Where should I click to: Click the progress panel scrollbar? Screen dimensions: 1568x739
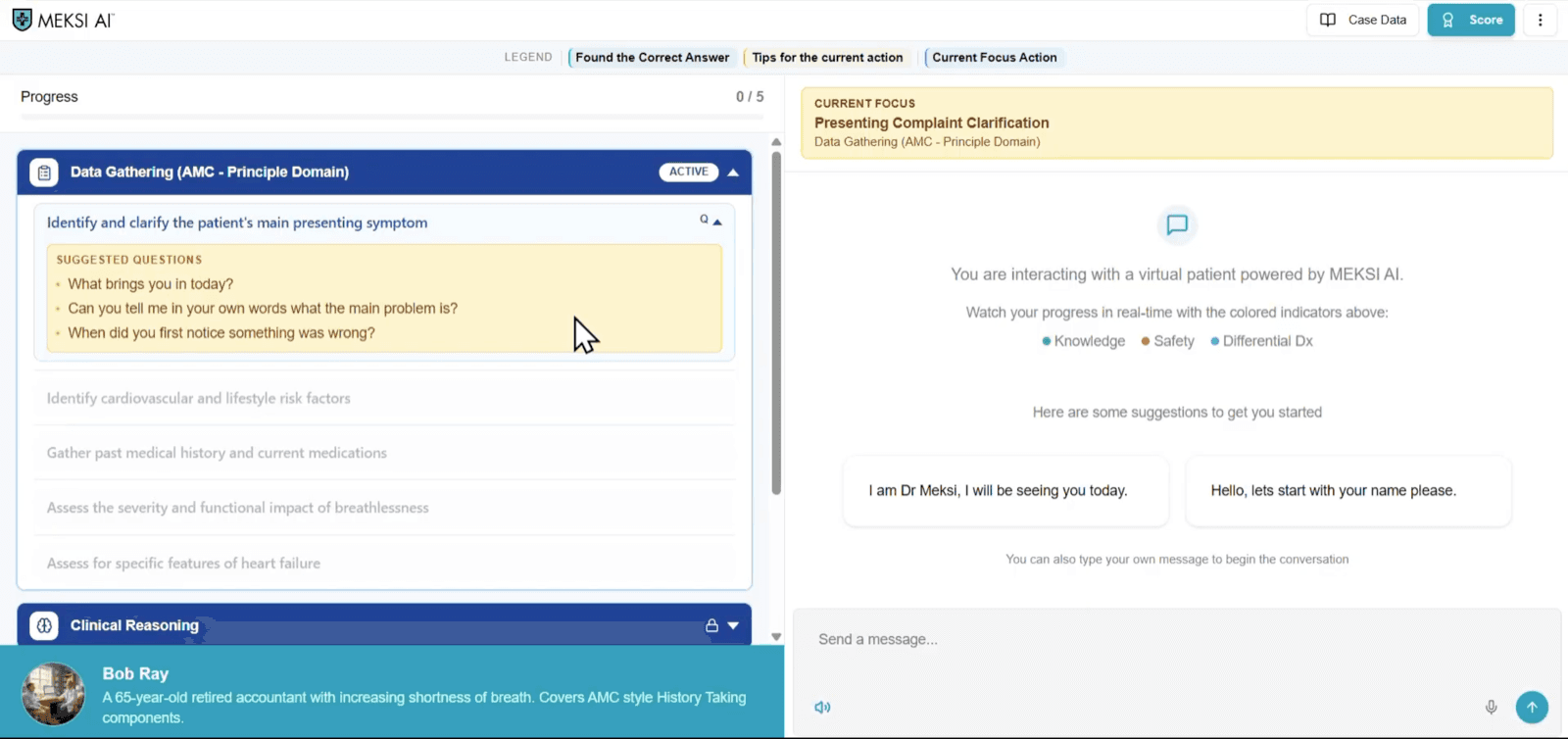click(776, 323)
